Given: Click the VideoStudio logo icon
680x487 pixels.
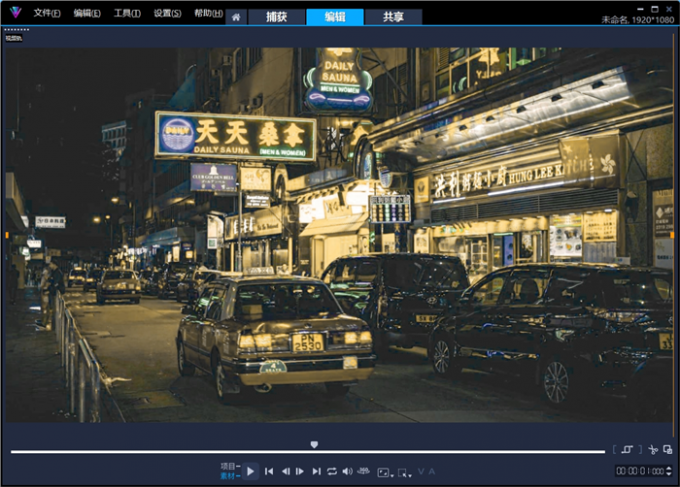Looking at the screenshot, I should [x=16, y=12].
